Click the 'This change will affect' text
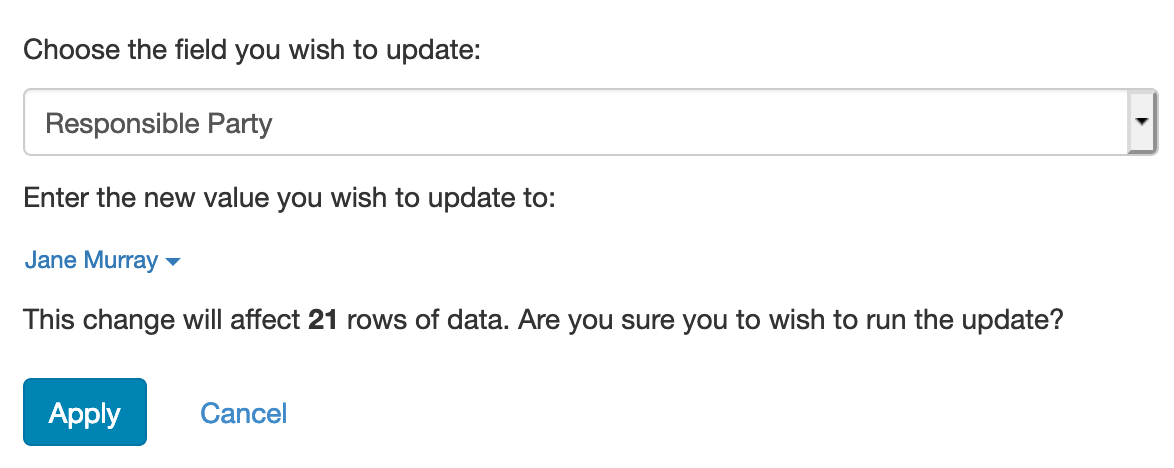The image size is (1174, 468). tap(160, 320)
